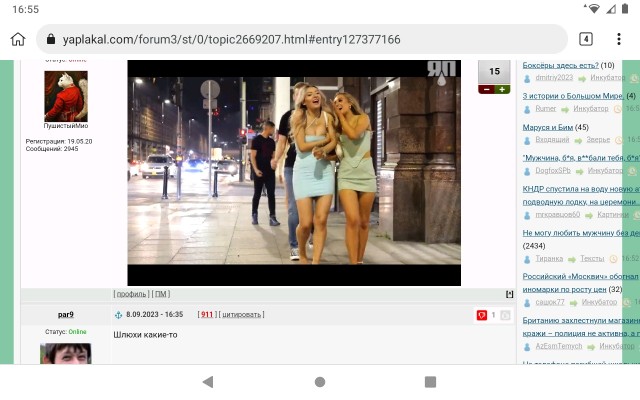This screenshot has height=400, width=640.
Task: Click the user icon beside сашок77
Action: pyautogui.click(x=527, y=303)
